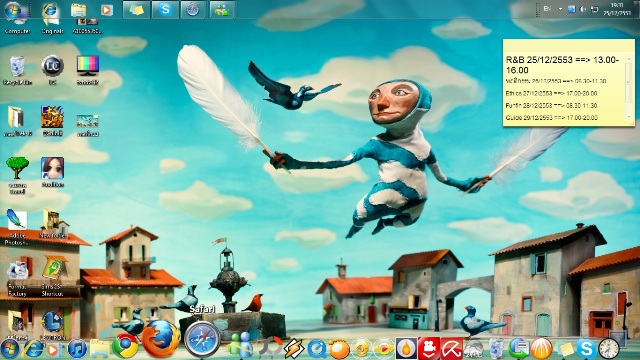
Task: Launch Winamp lightning bolt icon in dock
Action: coord(294,349)
